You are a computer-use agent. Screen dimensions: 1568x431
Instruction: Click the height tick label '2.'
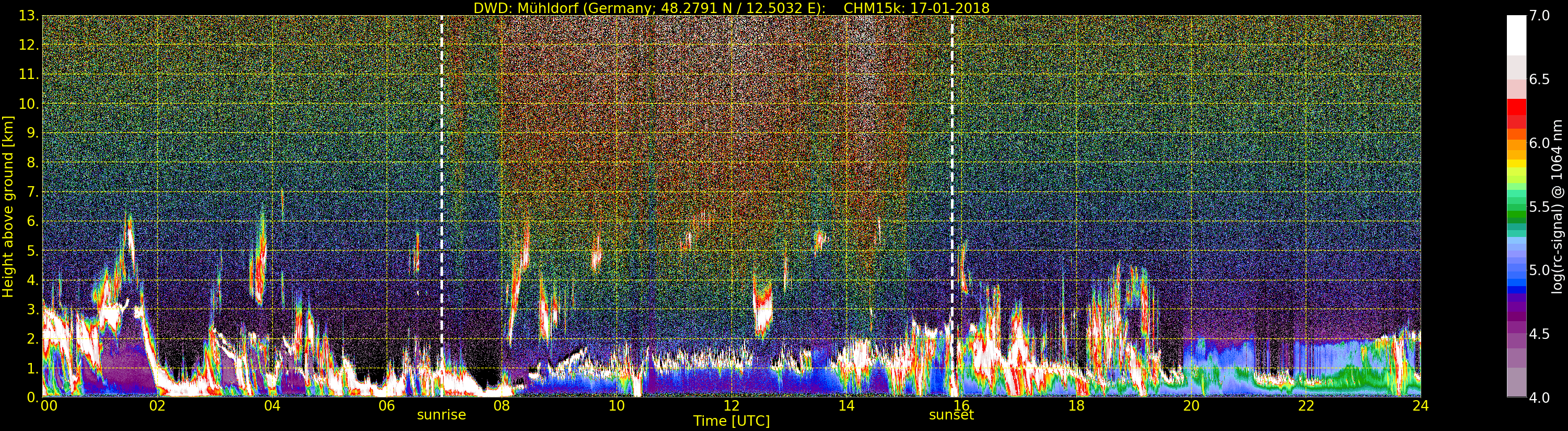tap(33, 339)
